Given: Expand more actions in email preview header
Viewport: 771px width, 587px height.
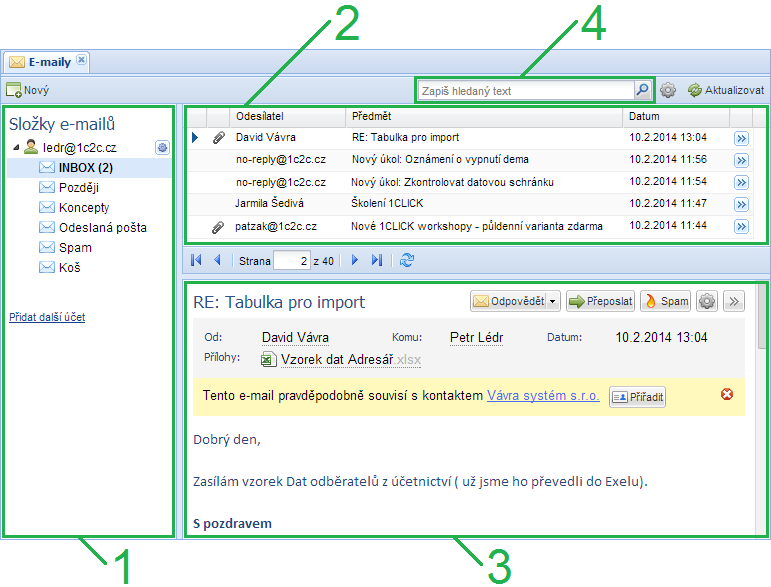Looking at the screenshot, I should [733, 301].
